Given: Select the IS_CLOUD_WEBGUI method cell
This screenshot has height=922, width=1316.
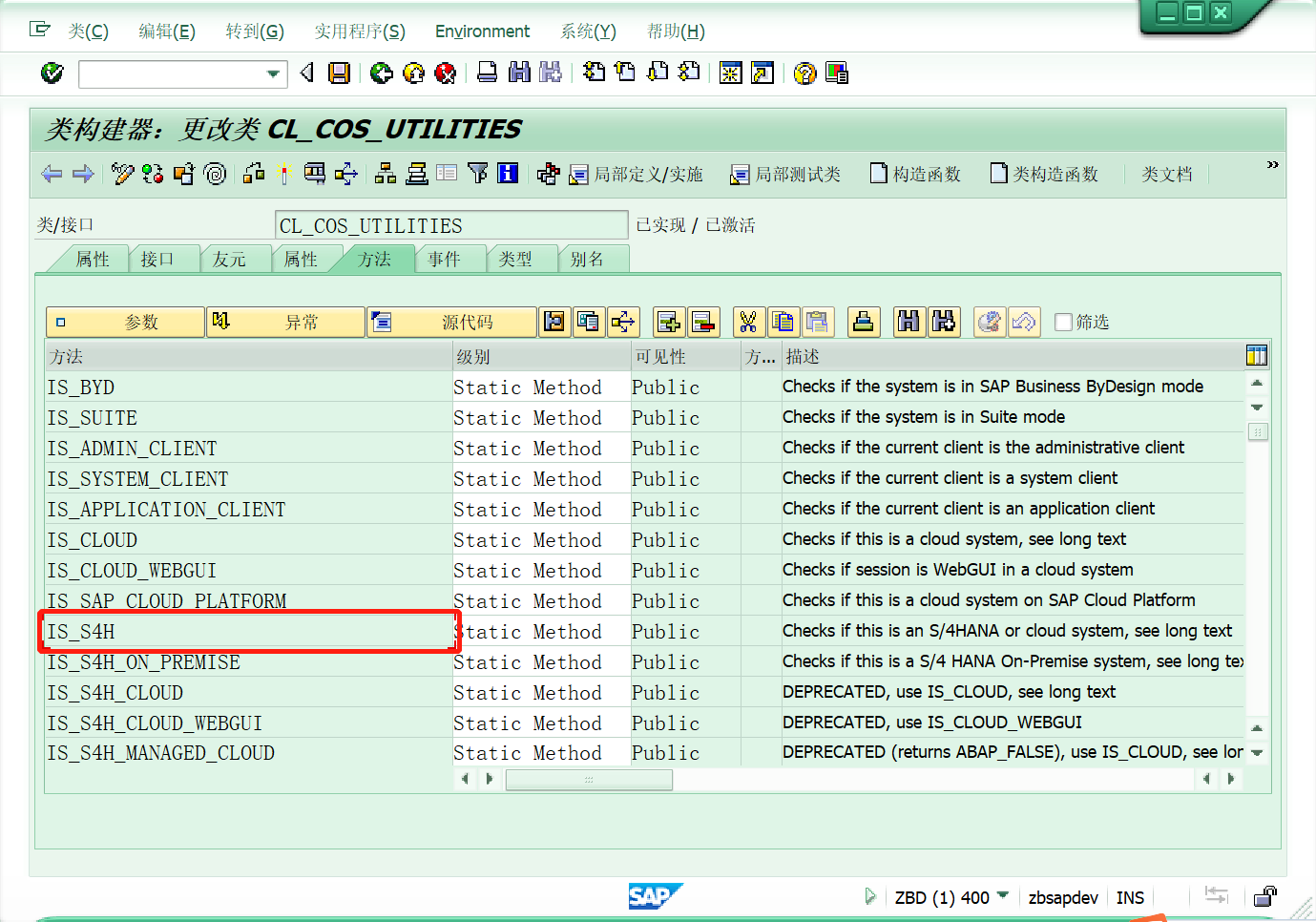Looking at the screenshot, I should [x=248, y=571].
